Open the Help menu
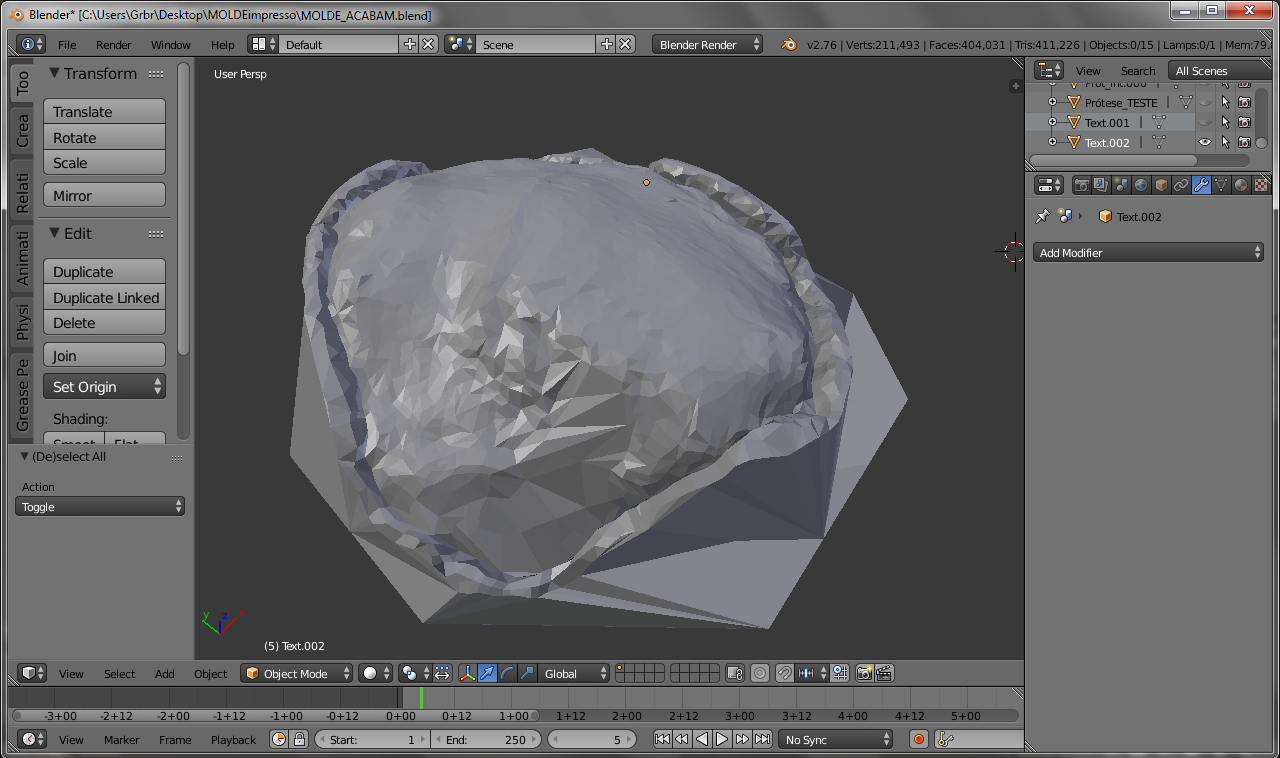Screen dimensions: 1280x758 pos(223,45)
